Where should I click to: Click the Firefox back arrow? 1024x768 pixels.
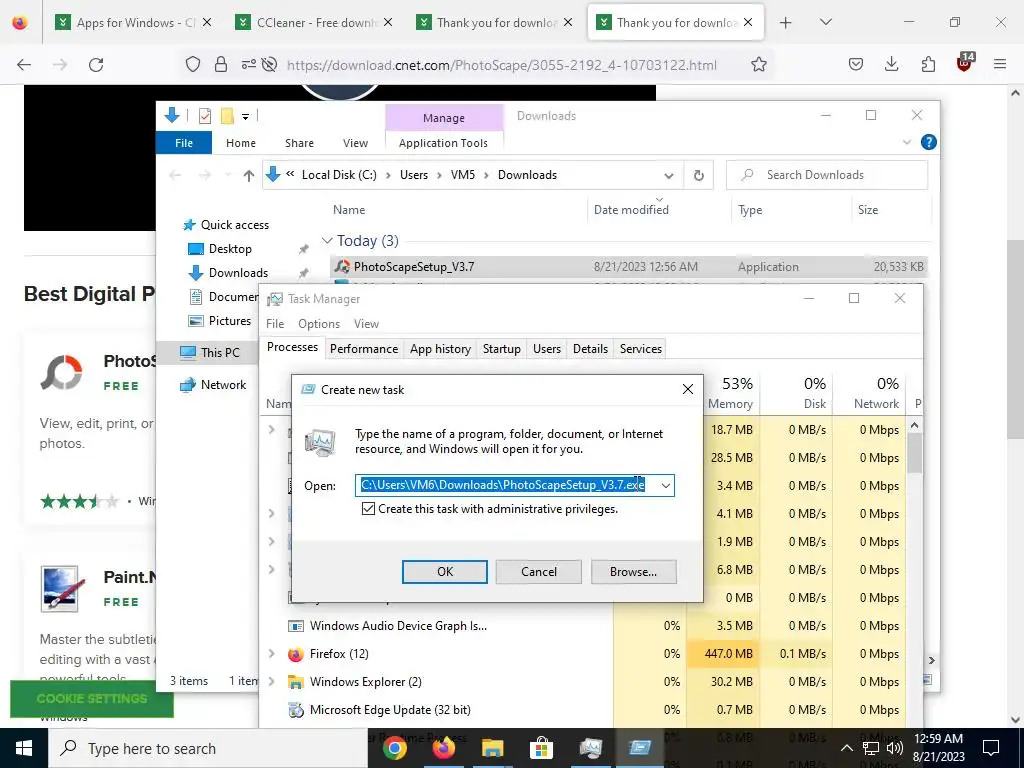coord(24,64)
